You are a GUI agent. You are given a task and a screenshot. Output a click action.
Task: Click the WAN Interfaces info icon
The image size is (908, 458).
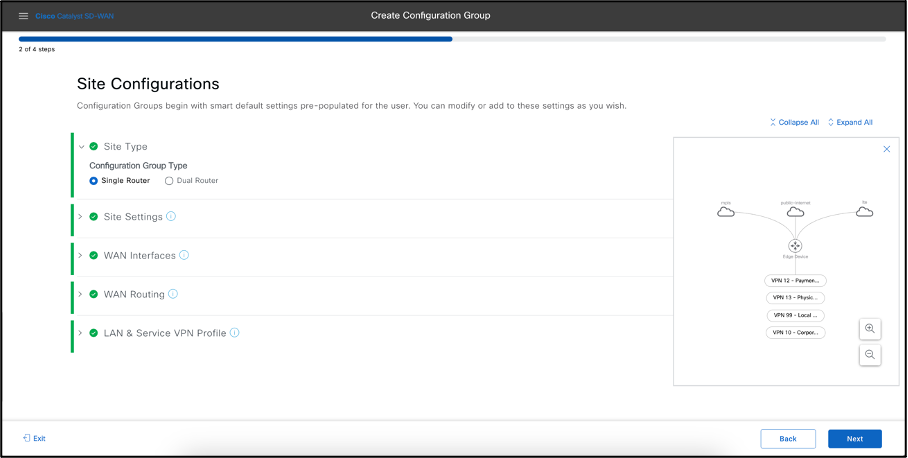tap(184, 255)
